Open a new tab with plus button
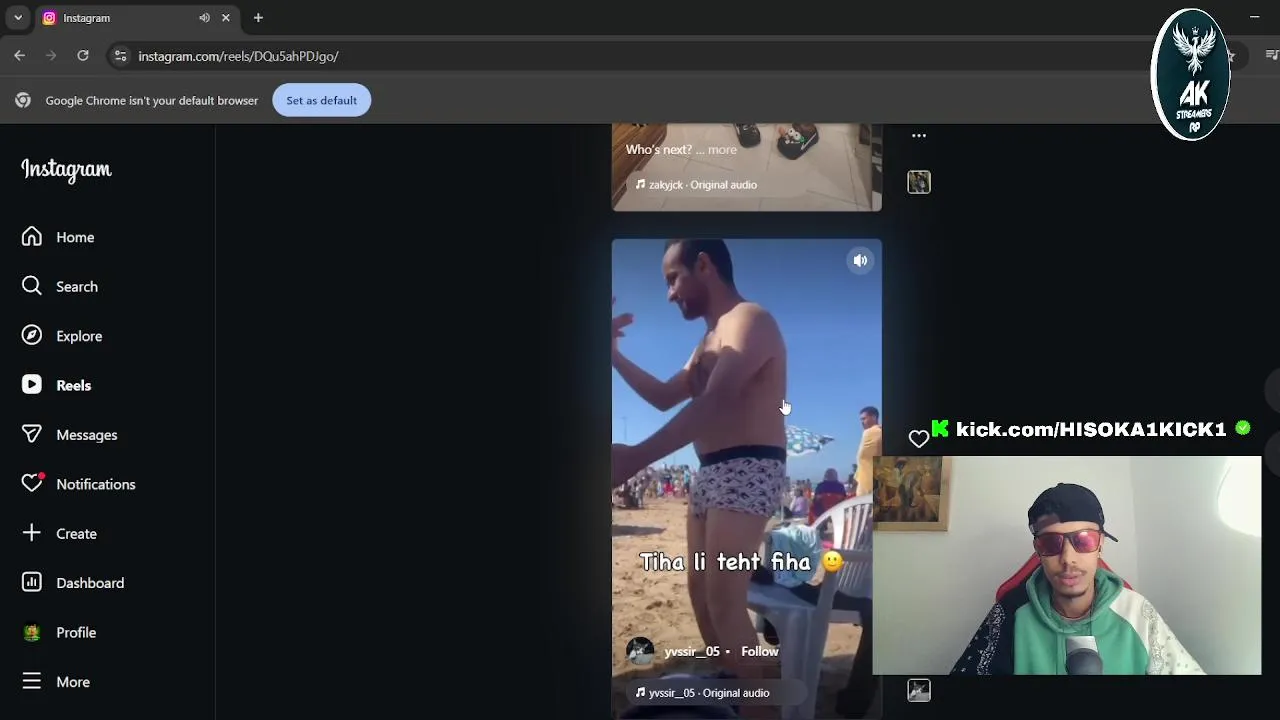Screen dimensions: 1280x720 coord(258,18)
